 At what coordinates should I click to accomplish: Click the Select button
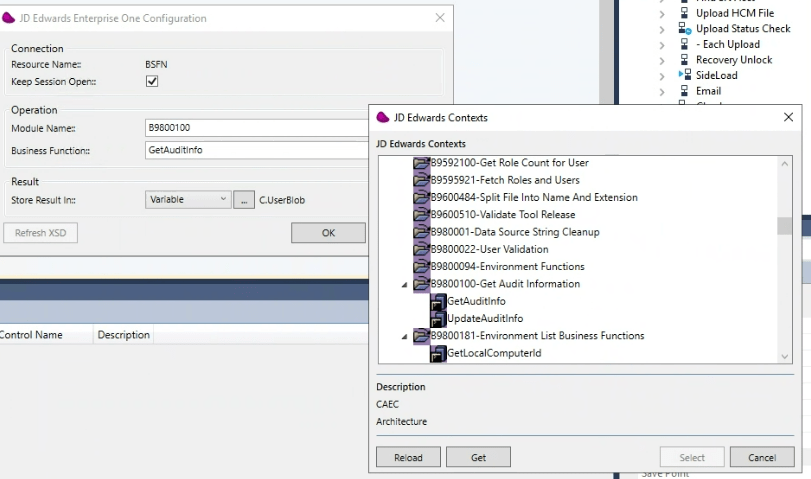pyautogui.click(x=692, y=457)
